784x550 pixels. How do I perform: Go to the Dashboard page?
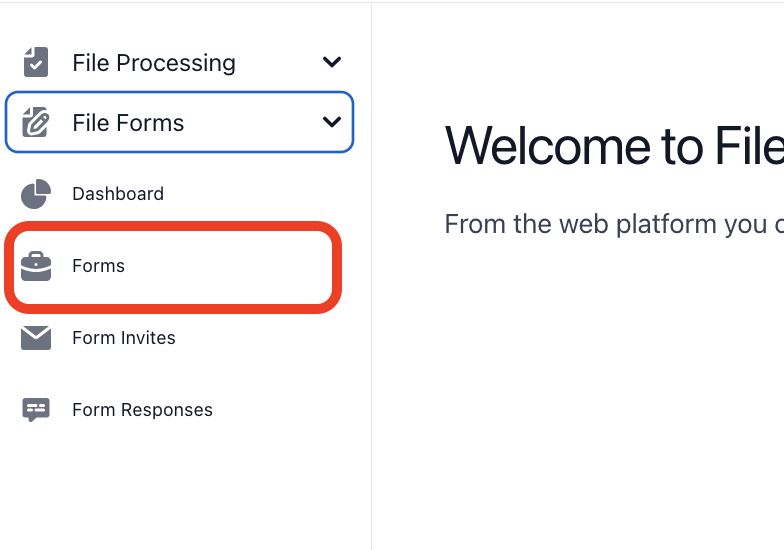pos(118,194)
